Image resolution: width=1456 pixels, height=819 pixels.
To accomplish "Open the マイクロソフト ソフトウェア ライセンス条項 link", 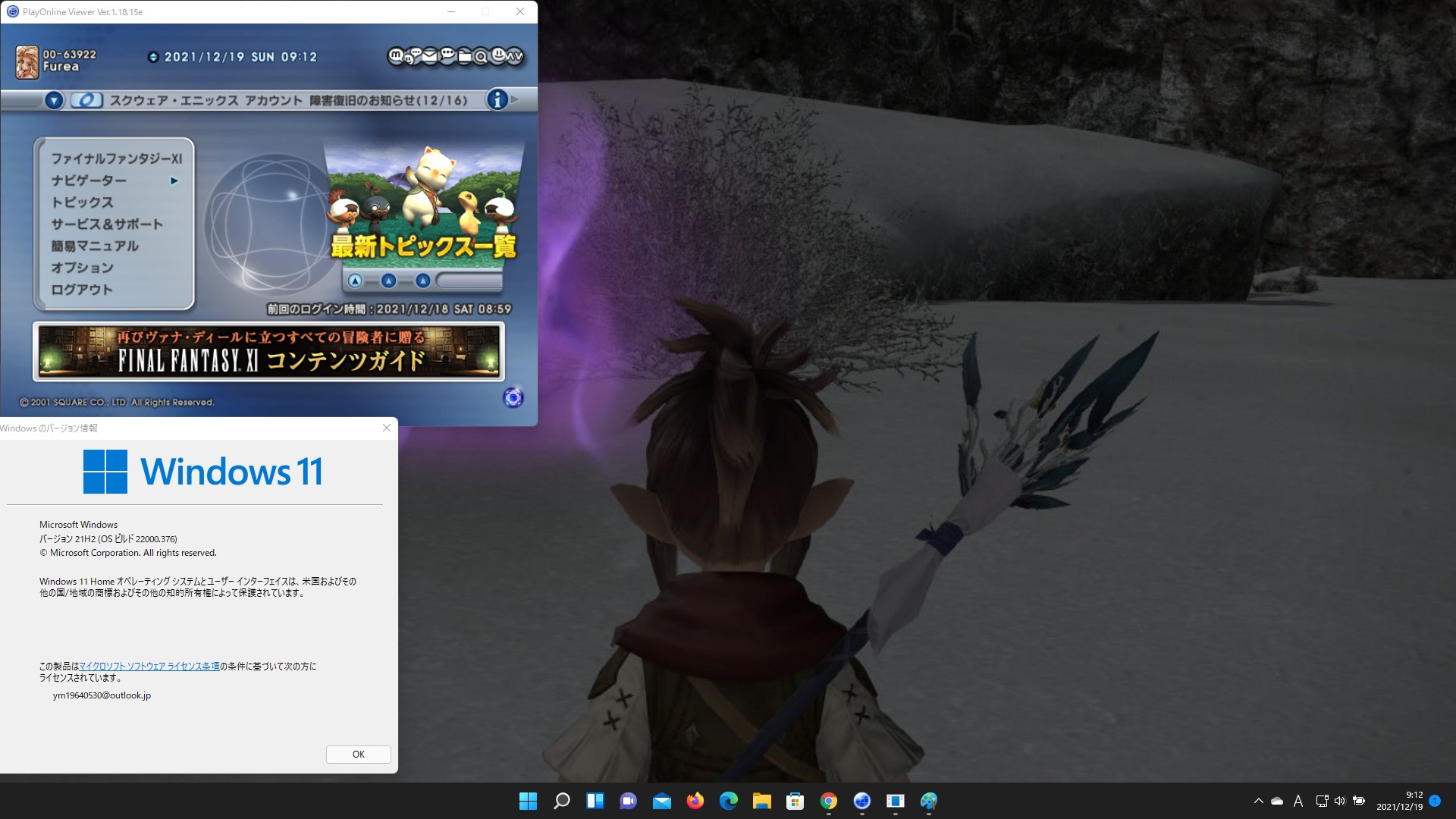I will [x=149, y=665].
